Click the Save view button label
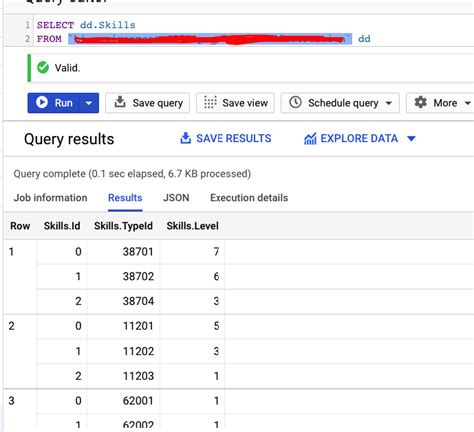Viewport: 474px width, 432px height. click(x=245, y=103)
